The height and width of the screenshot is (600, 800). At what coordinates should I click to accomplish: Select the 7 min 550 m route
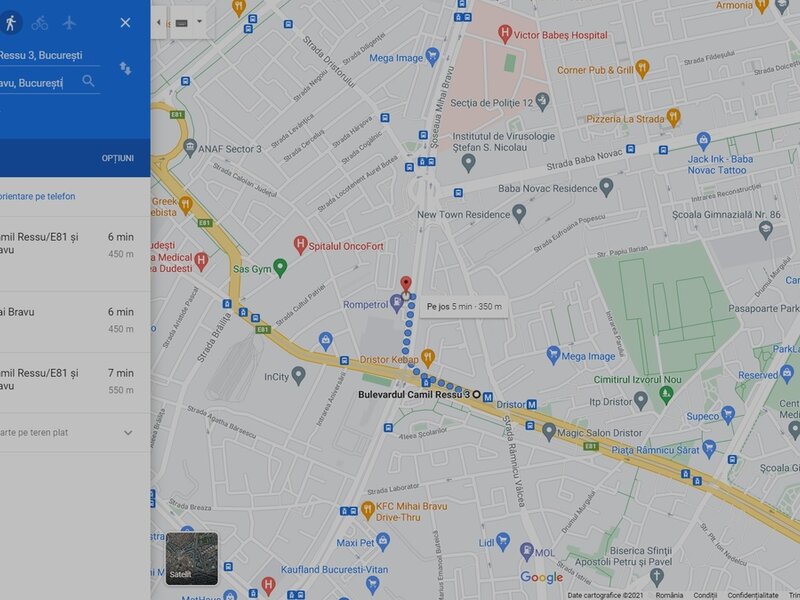pos(75,382)
